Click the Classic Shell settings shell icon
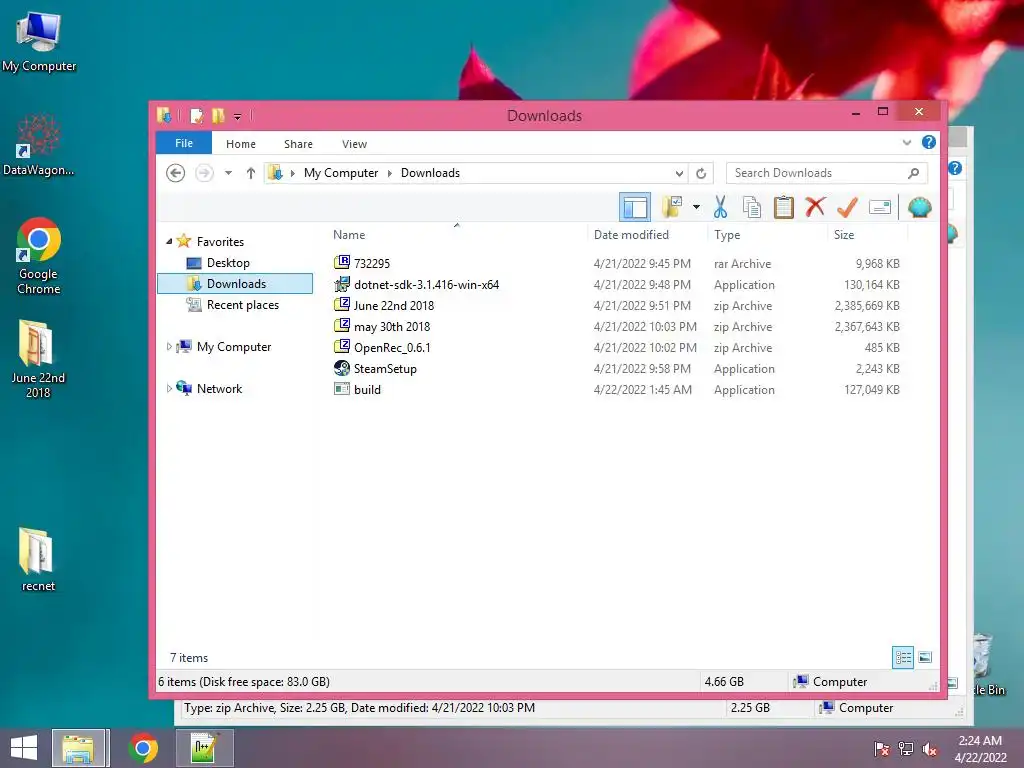This screenshot has height=768, width=1024. click(x=920, y=208)
